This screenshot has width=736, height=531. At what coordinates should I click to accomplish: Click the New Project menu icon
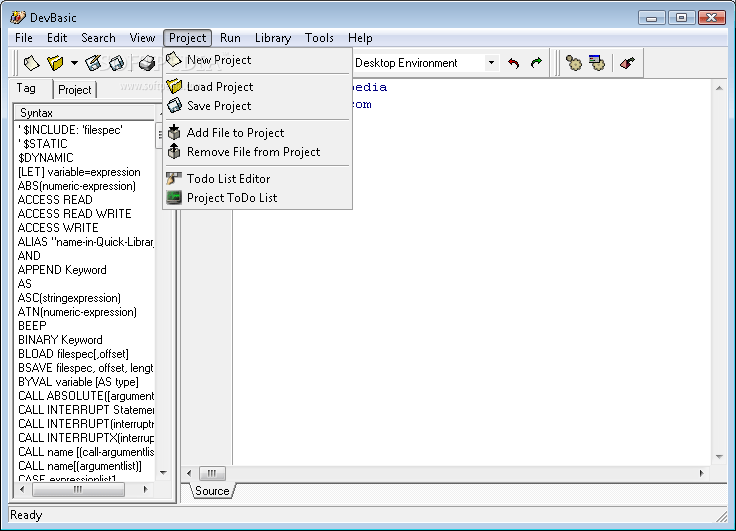click(174, 60)
